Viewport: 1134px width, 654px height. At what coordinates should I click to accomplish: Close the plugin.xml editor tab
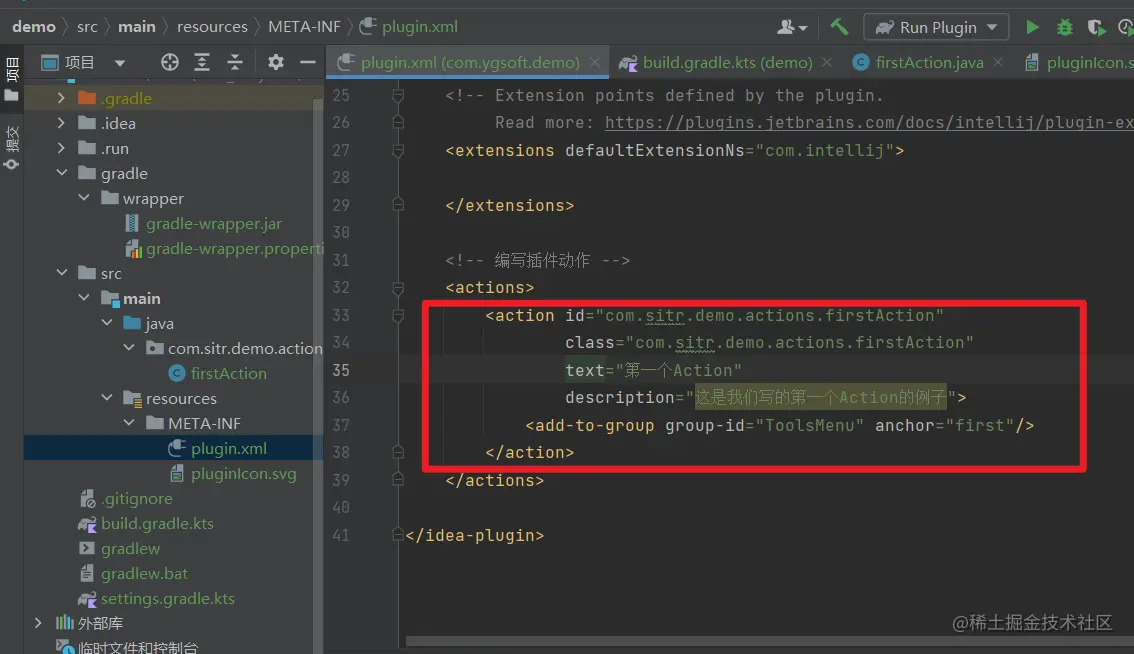(594, 62)
